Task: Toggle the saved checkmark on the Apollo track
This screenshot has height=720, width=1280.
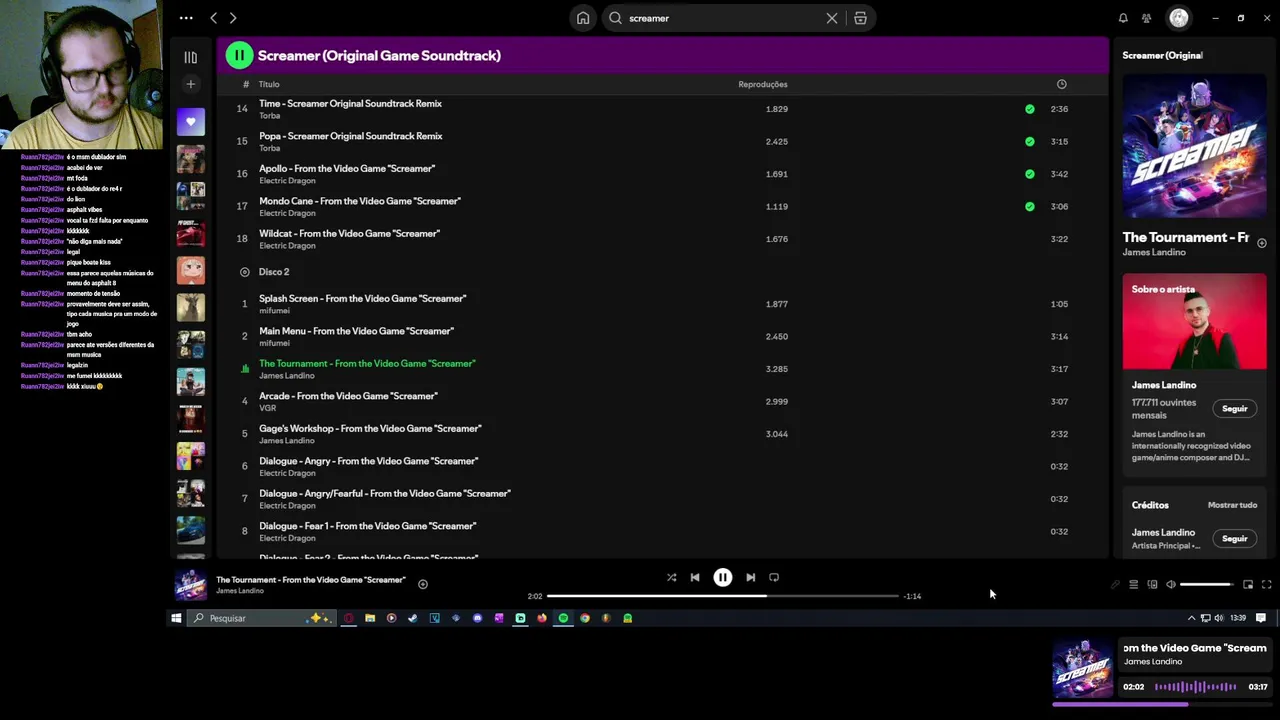Action: [1030, 174]
